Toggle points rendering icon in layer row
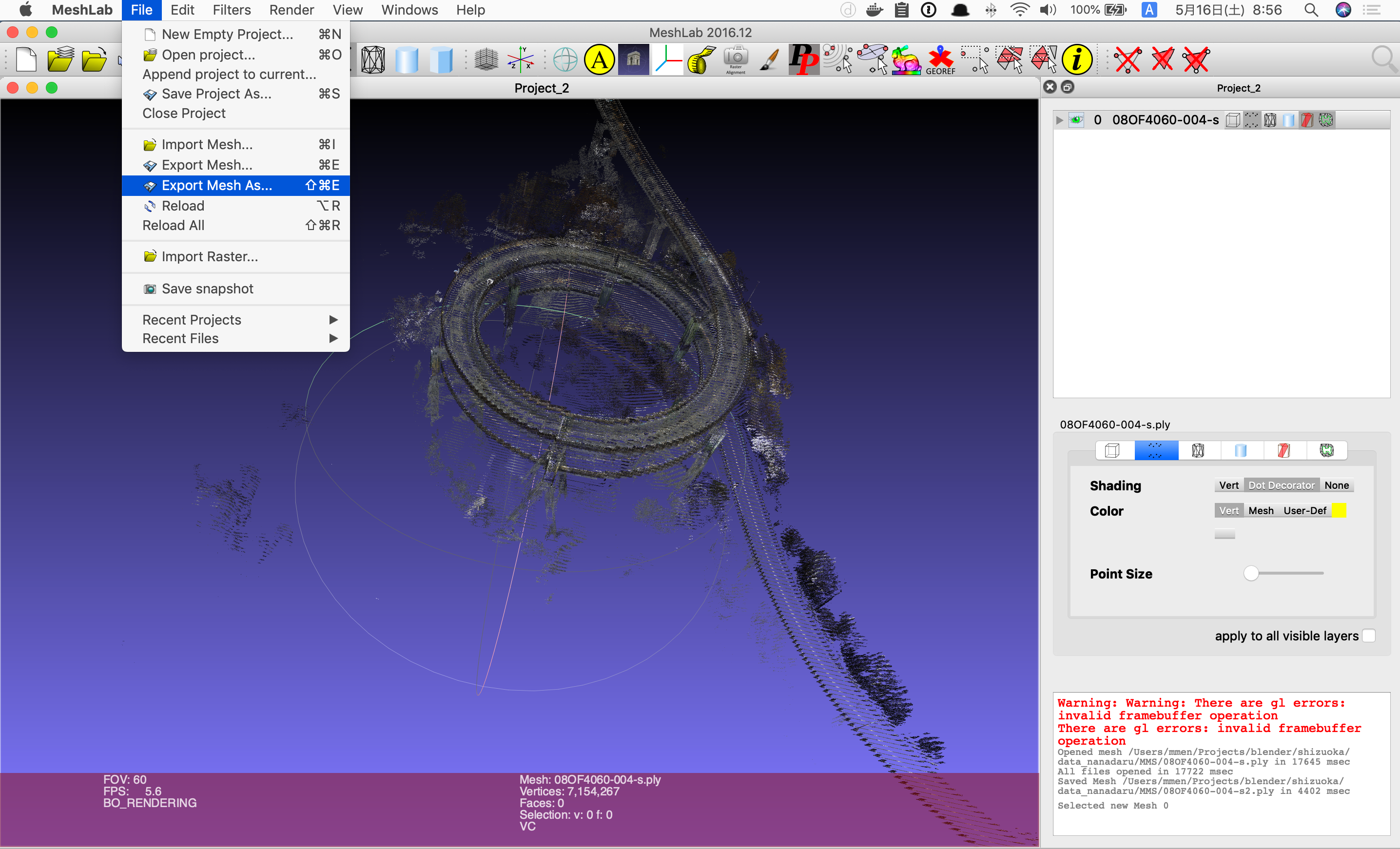Screen dimensions: 1400x849 tap(1252, 120)
